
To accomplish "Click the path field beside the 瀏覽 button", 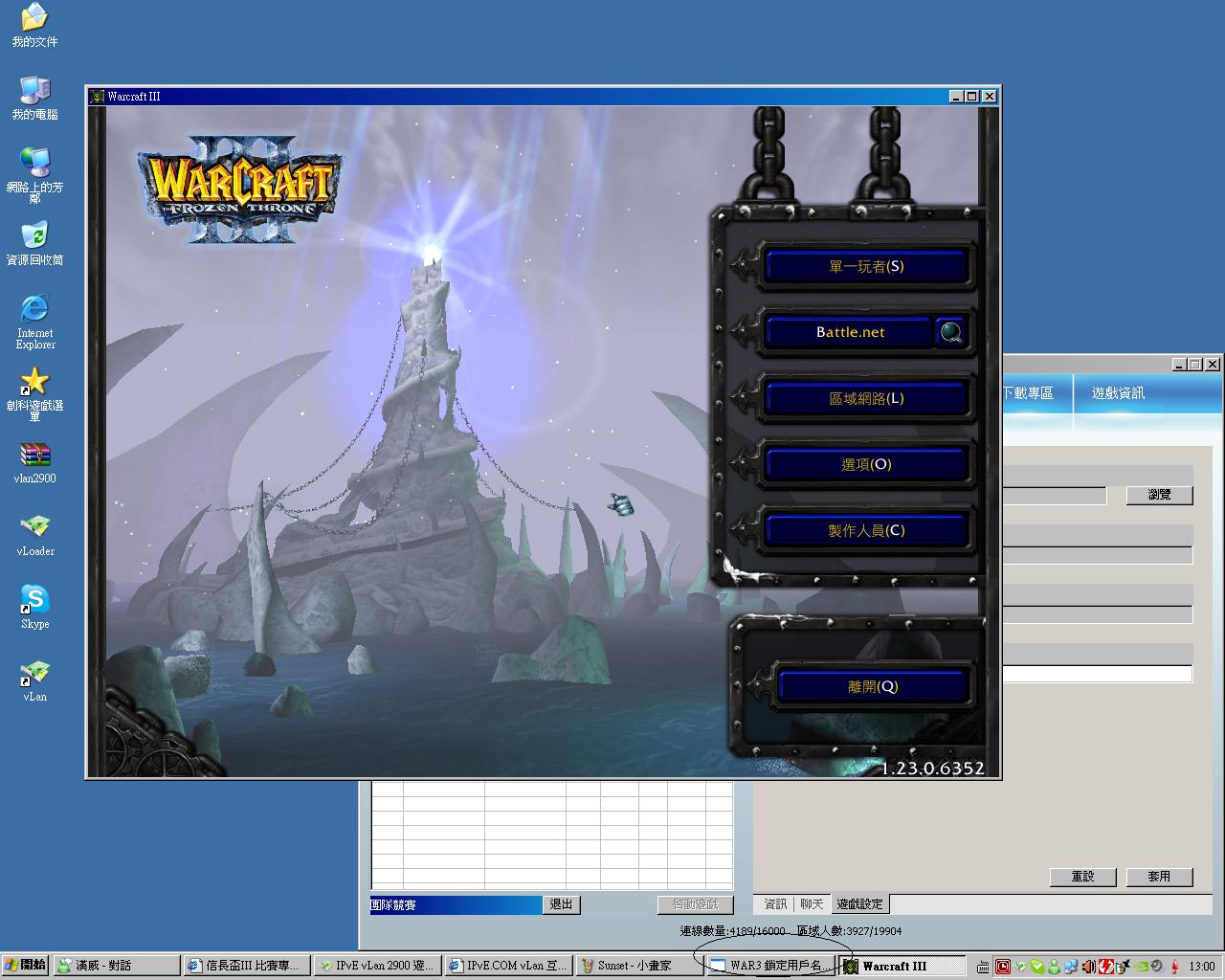I will tap(1054, 495).
